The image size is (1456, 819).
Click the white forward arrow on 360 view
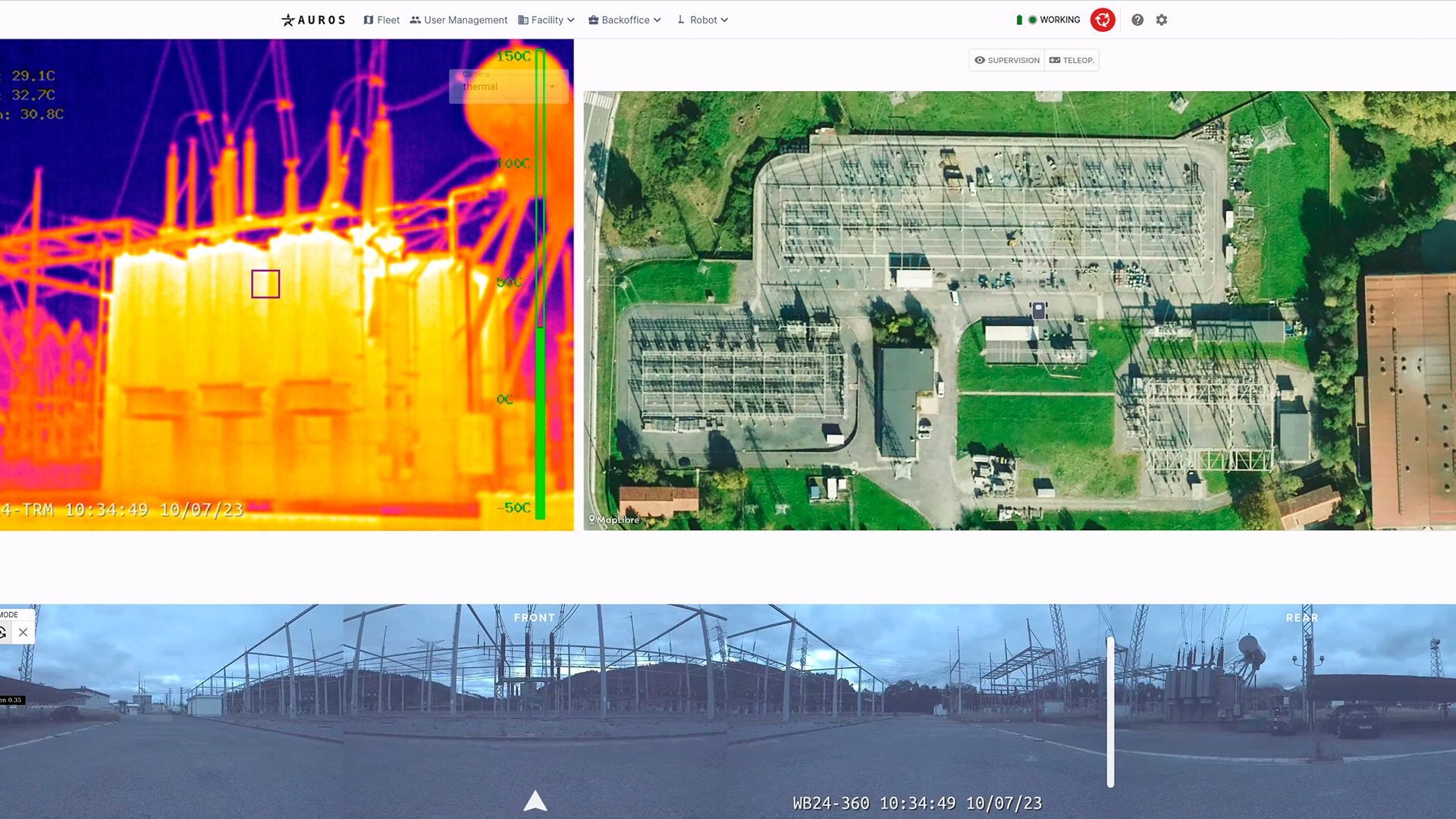[x=535, y=801]
